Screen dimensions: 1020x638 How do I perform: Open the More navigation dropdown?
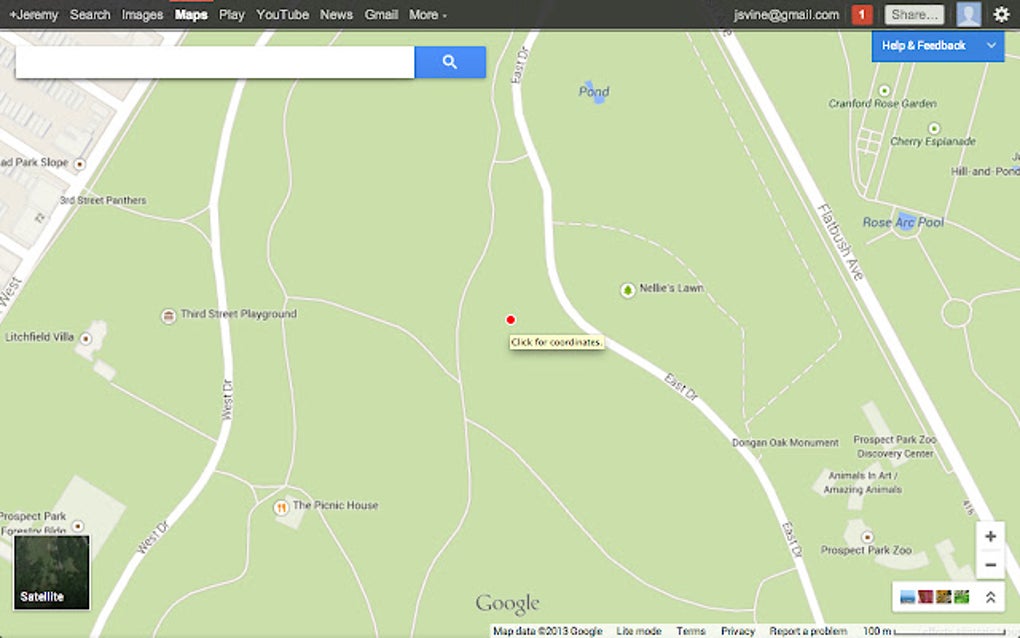click(x=427, y=14)
